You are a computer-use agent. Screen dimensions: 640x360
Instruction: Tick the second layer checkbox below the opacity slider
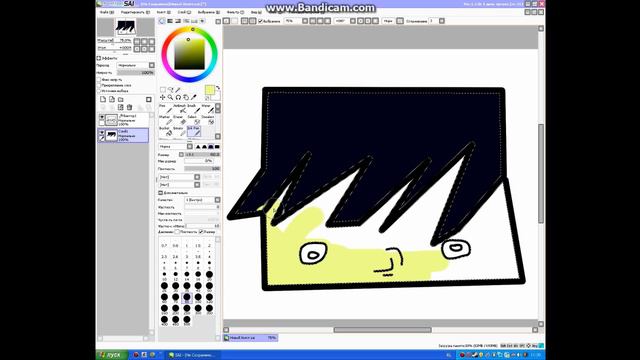point(99,85)
